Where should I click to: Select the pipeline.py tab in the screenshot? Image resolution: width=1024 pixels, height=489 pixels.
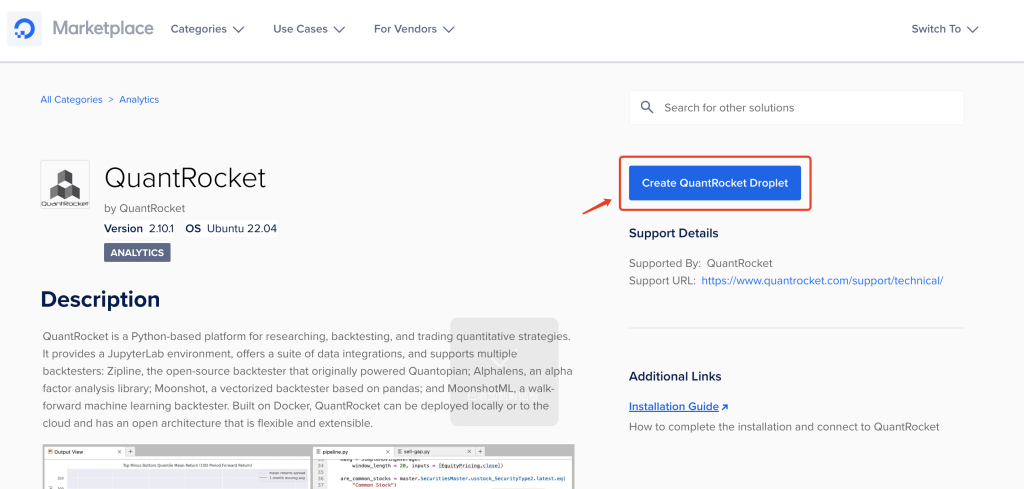(x=353, y=451)
